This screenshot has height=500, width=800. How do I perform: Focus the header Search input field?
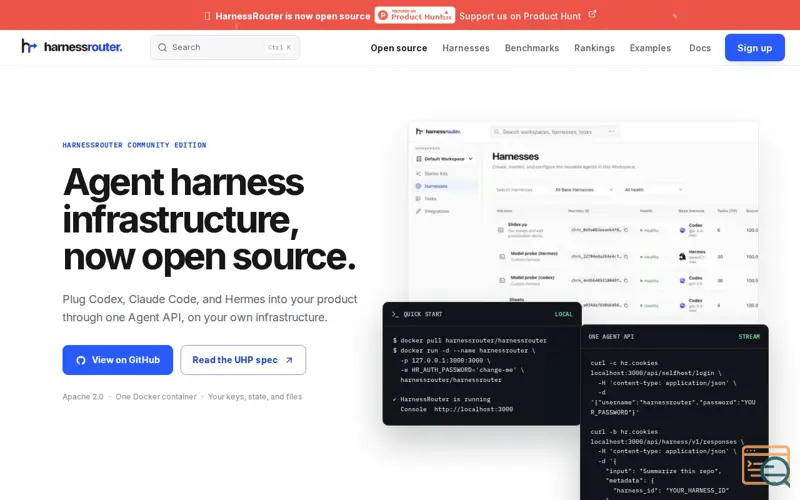(225, 47)
